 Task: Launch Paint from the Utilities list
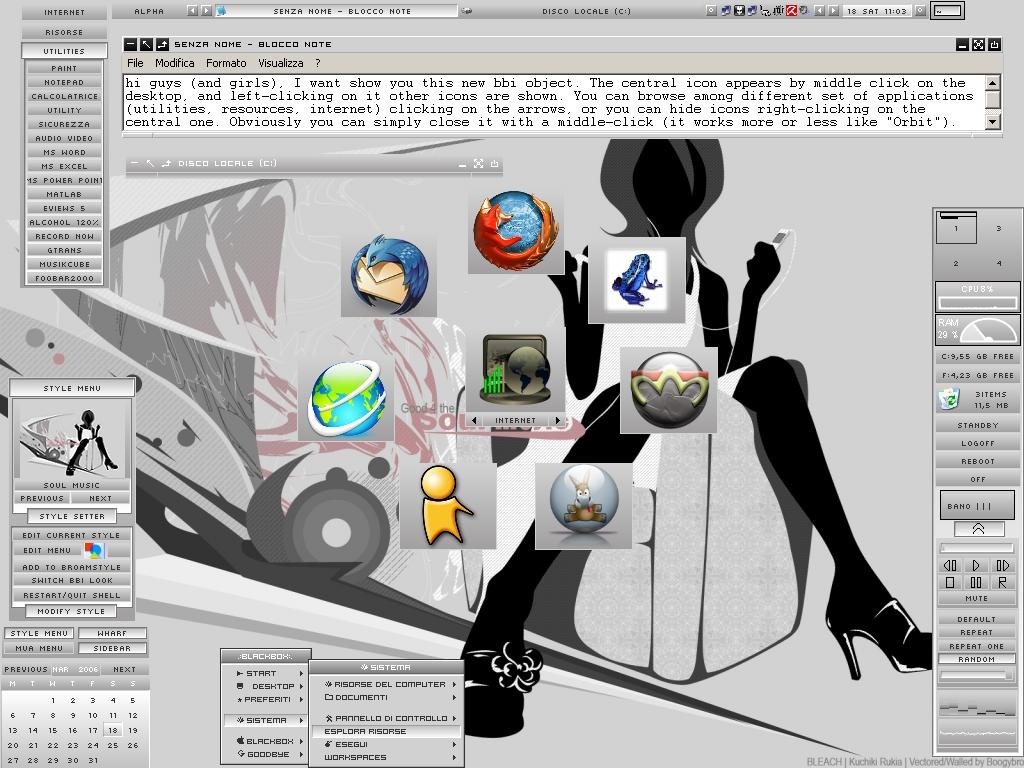(64, 68)
